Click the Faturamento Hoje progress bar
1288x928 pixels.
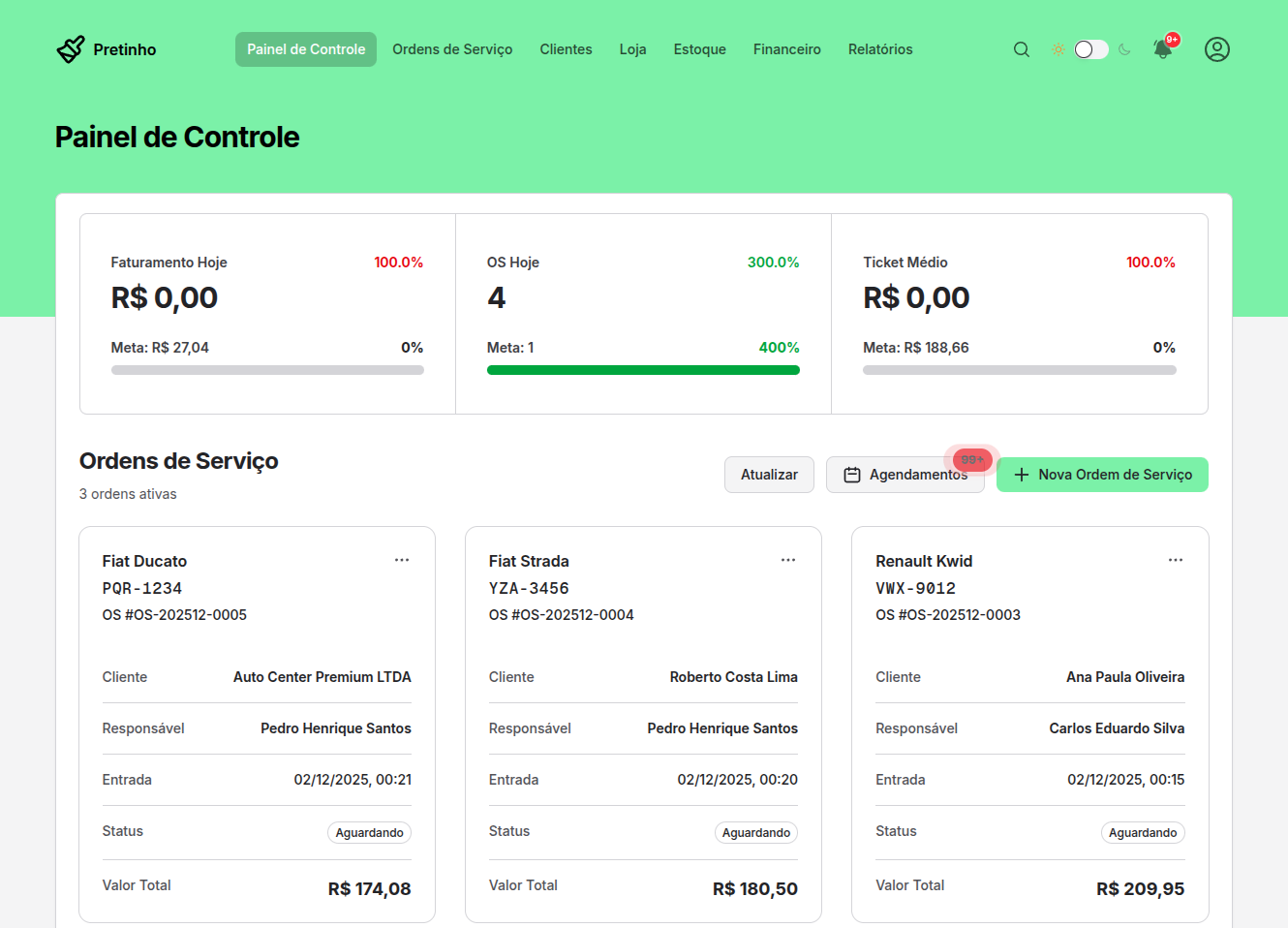[267, 370]
